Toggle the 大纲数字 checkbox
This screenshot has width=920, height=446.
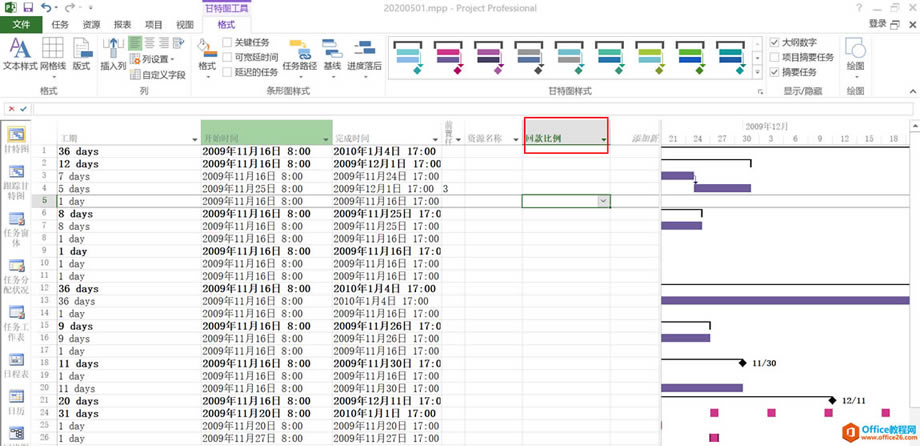click(775, 43)
